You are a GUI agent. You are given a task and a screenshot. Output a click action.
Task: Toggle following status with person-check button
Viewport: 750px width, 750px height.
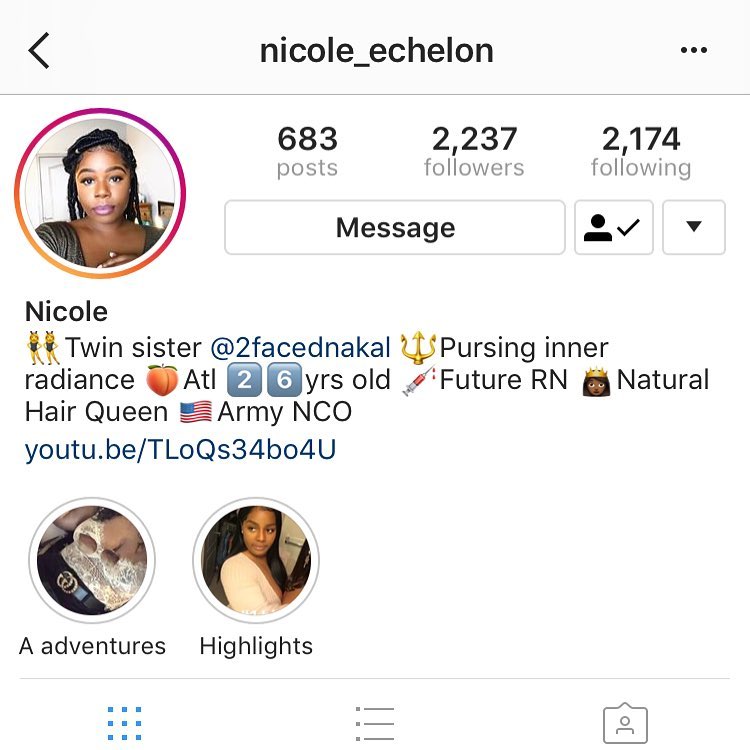613,227
